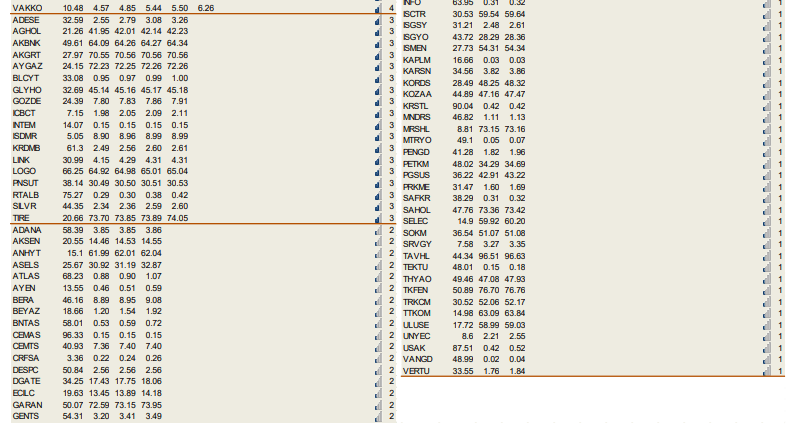Select the ISGYO ticker name

(x=416, y=37)
